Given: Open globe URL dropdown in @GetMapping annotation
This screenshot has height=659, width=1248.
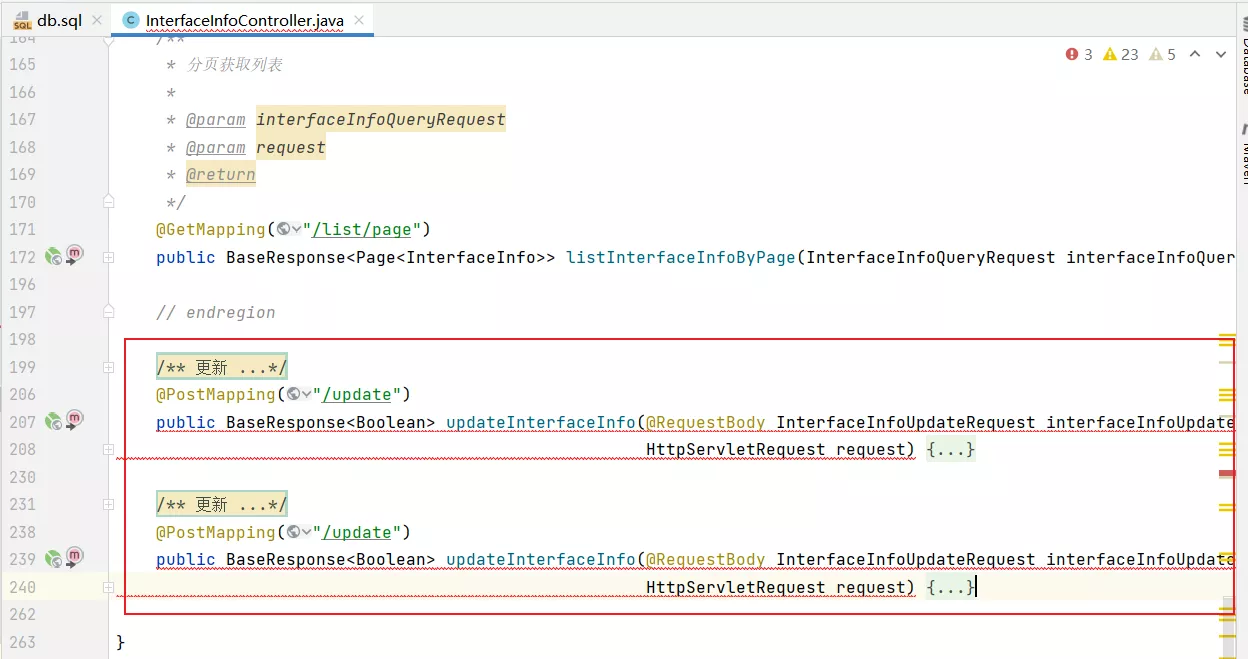Looking at the screenshot, I should pos(289,229).
